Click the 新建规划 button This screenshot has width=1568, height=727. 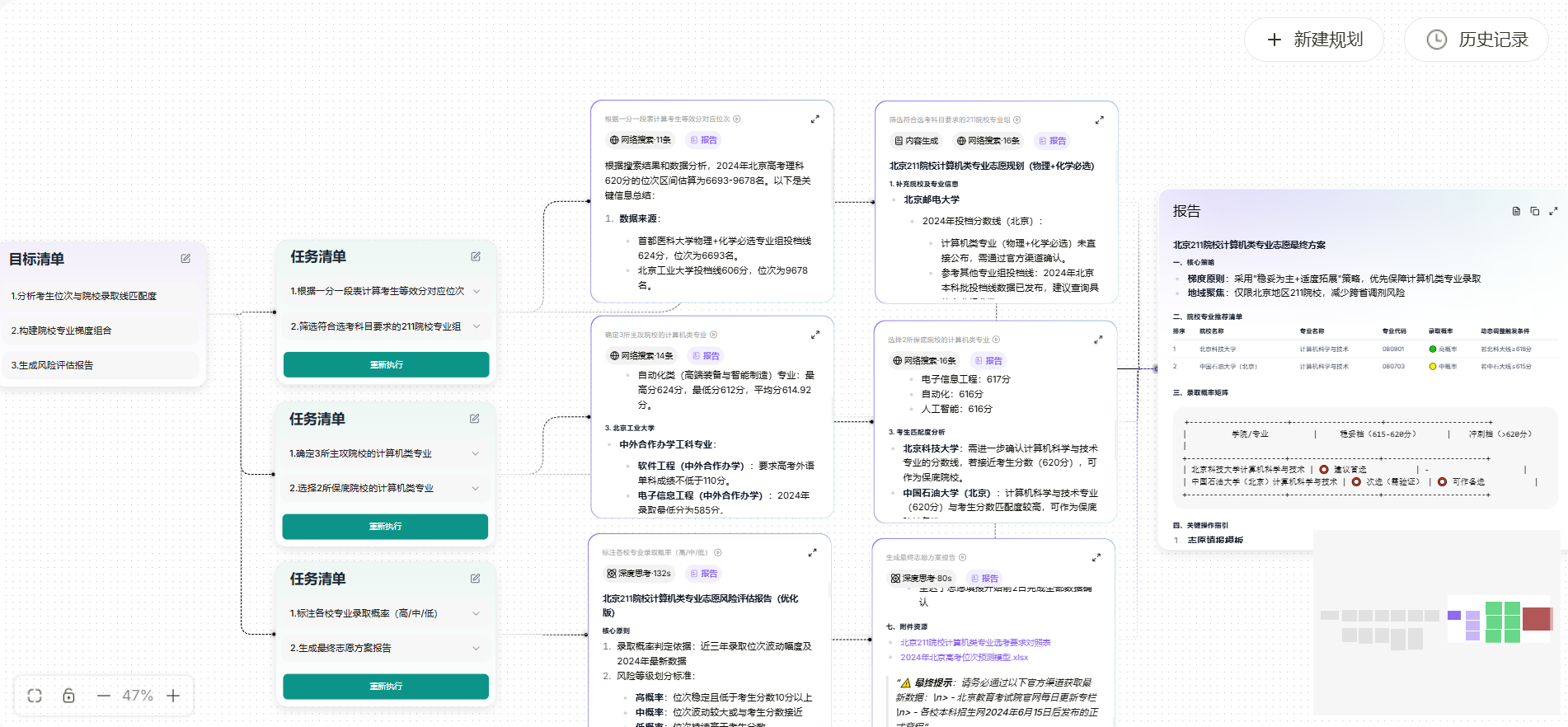[1314, 40]
